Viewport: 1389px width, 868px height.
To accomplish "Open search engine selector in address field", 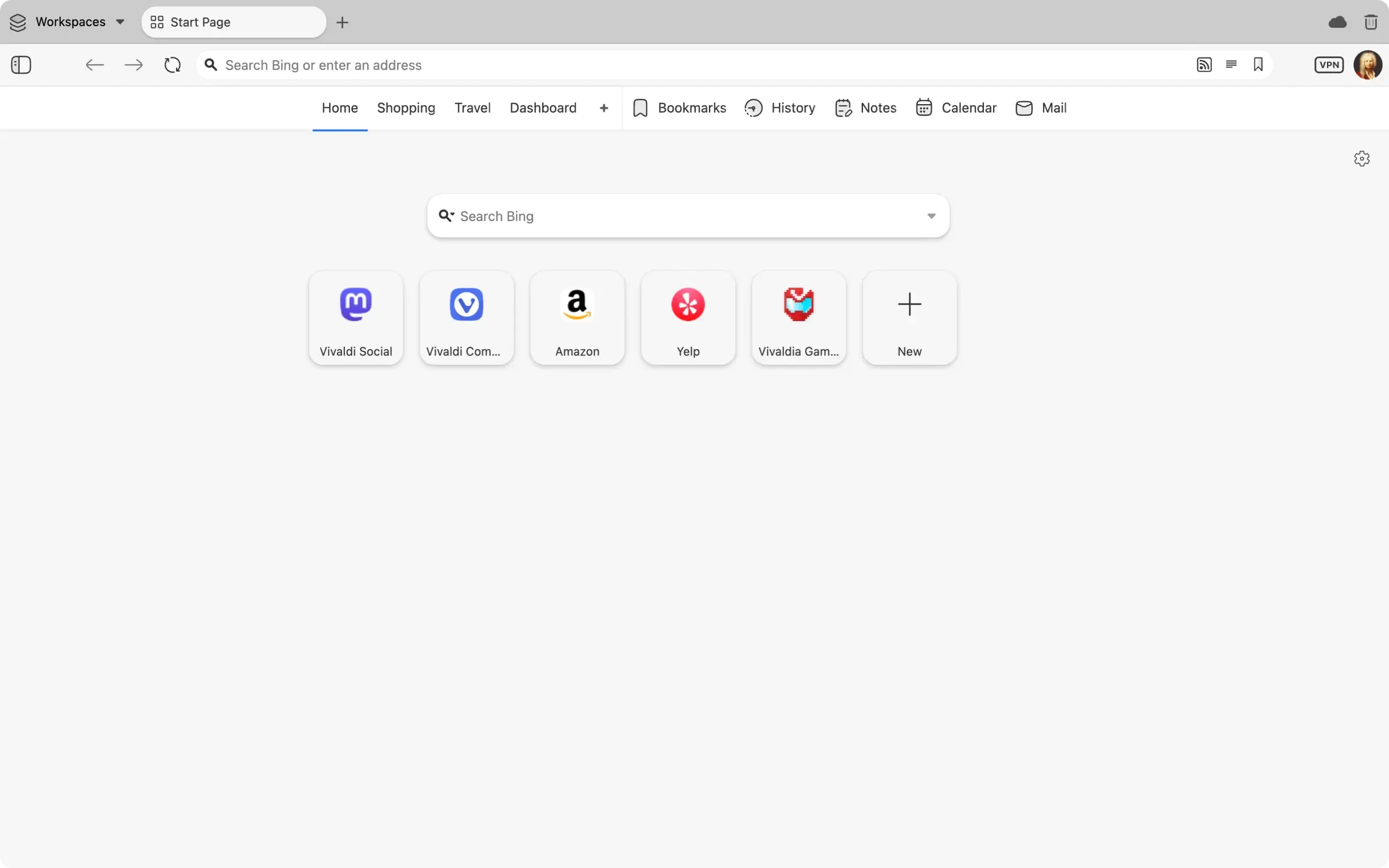I will coord(211,65).
